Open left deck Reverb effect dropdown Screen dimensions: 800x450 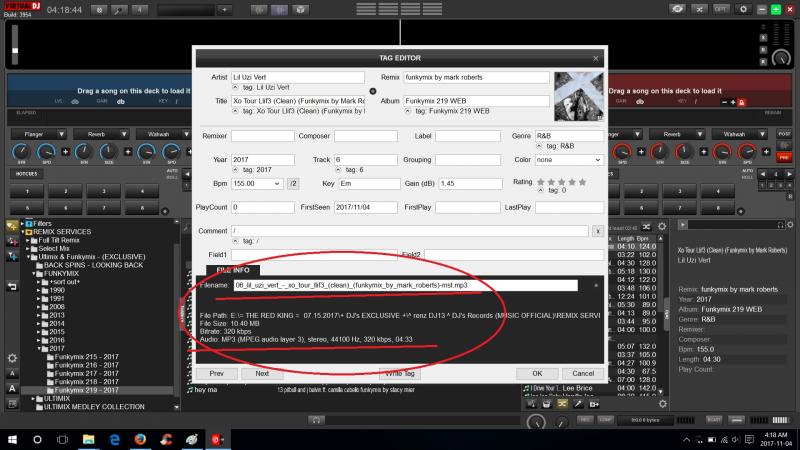pos(124,134)
